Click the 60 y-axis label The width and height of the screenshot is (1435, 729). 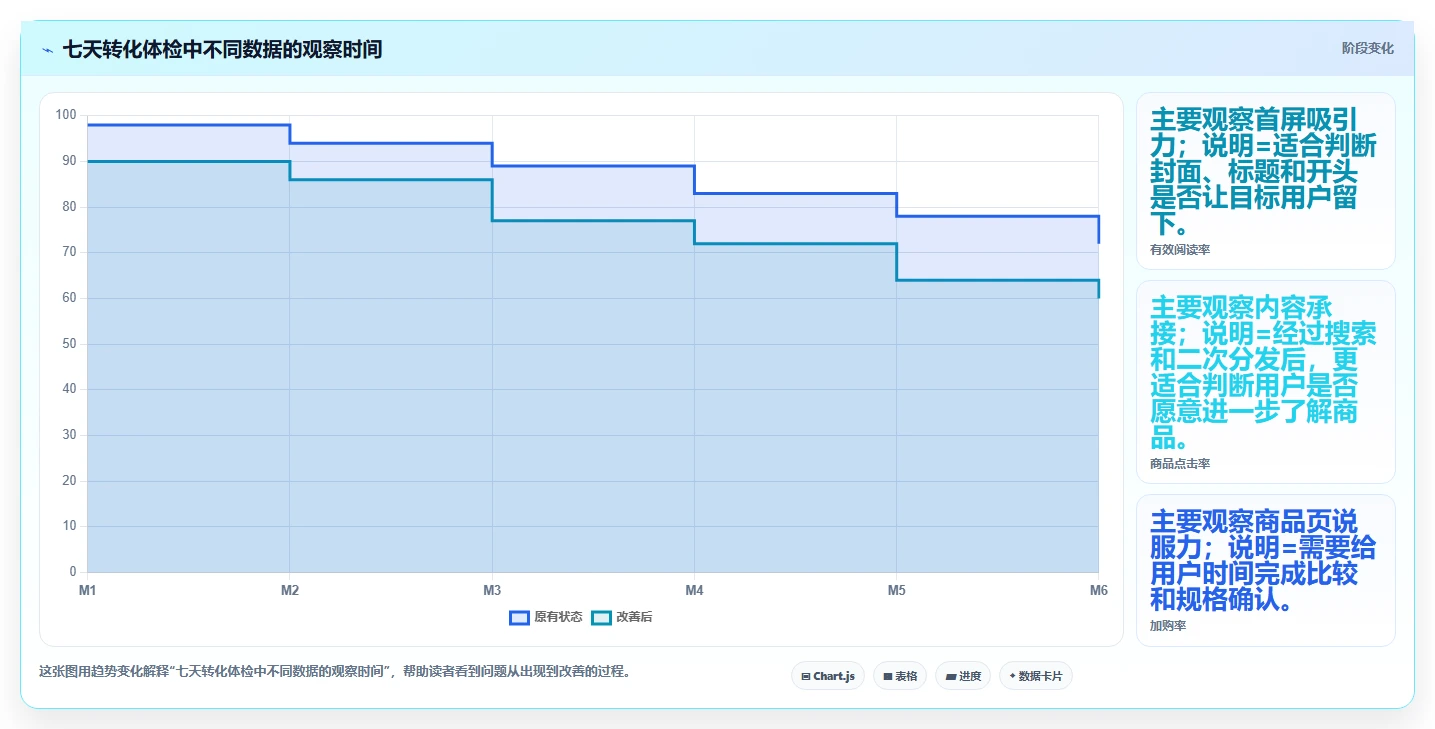(69, 298)
